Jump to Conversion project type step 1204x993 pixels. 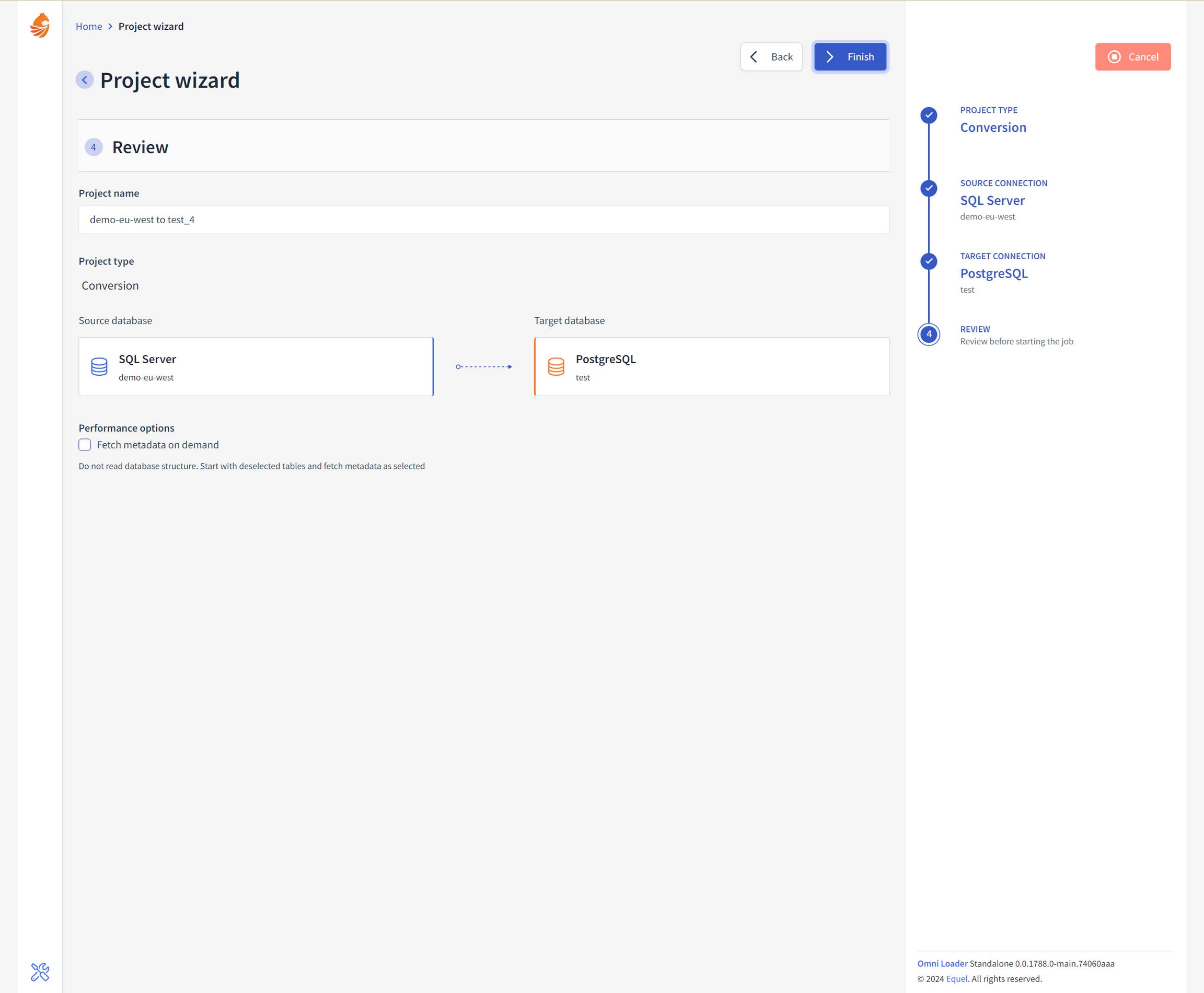[x=993, y=128]
